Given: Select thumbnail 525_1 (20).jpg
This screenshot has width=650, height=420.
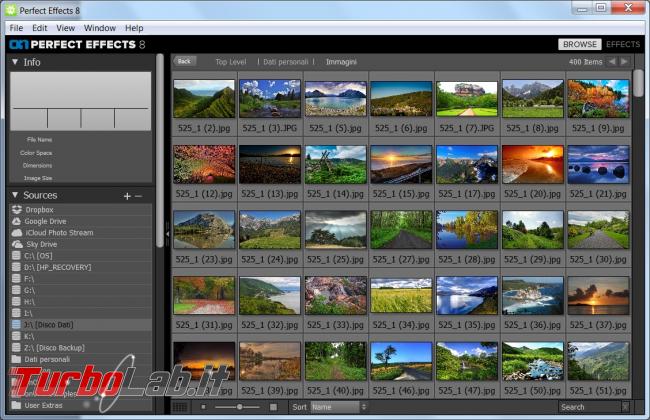Looking at the screenshot, I should pyautogui.click(x=533, y=164).
